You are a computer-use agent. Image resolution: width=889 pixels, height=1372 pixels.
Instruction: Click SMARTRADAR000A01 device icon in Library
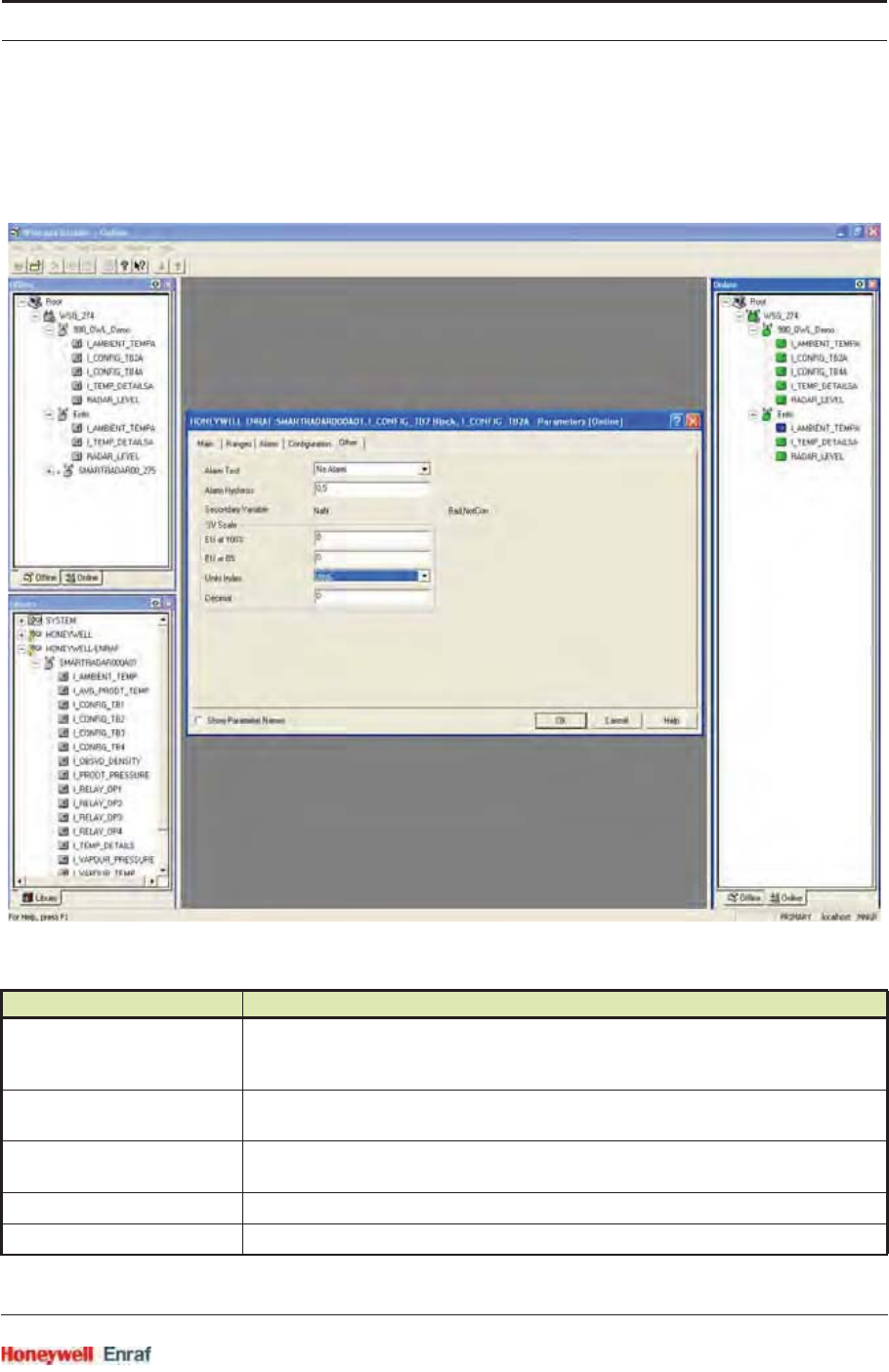pyautogui.click(x=49, y=663)
